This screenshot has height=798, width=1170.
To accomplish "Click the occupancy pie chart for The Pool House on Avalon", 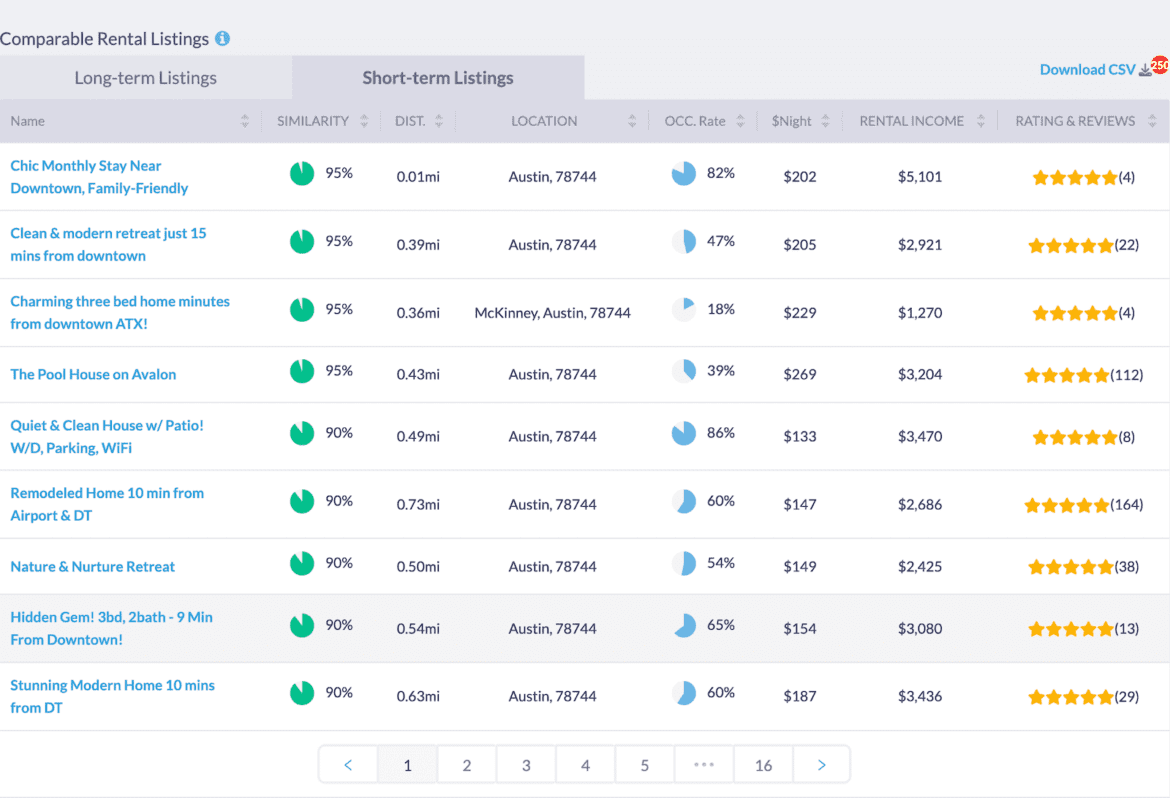I will (x=683, y=373).
